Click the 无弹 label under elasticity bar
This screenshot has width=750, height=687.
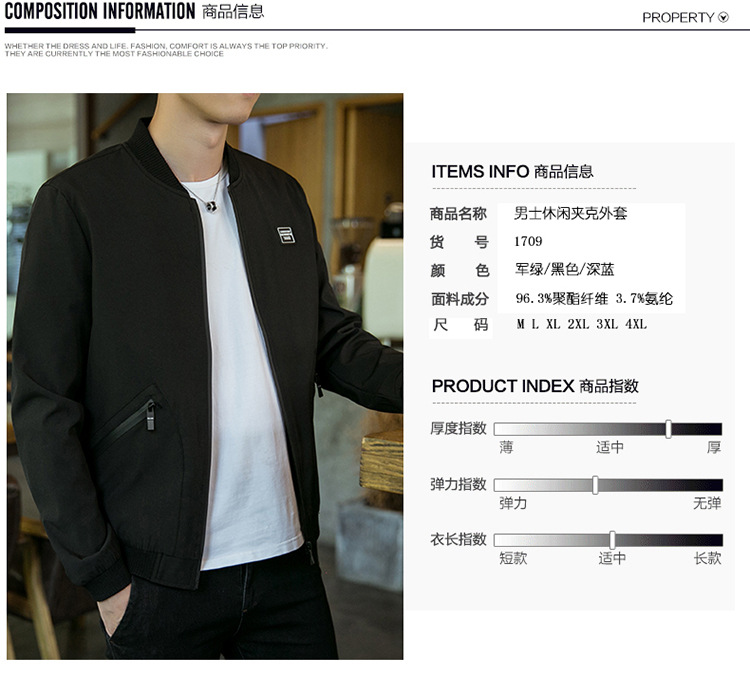707,503
